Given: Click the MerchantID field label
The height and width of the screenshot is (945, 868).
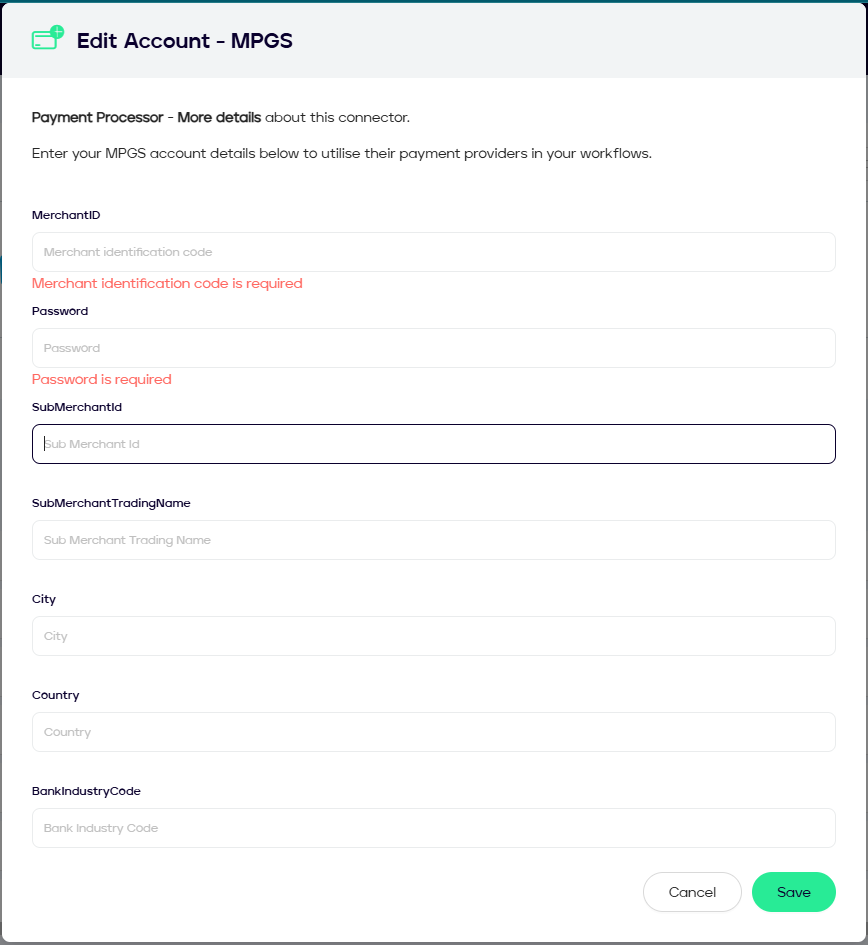Looking at the screenshot, I should pyautogui.click(x=66, y=215).
